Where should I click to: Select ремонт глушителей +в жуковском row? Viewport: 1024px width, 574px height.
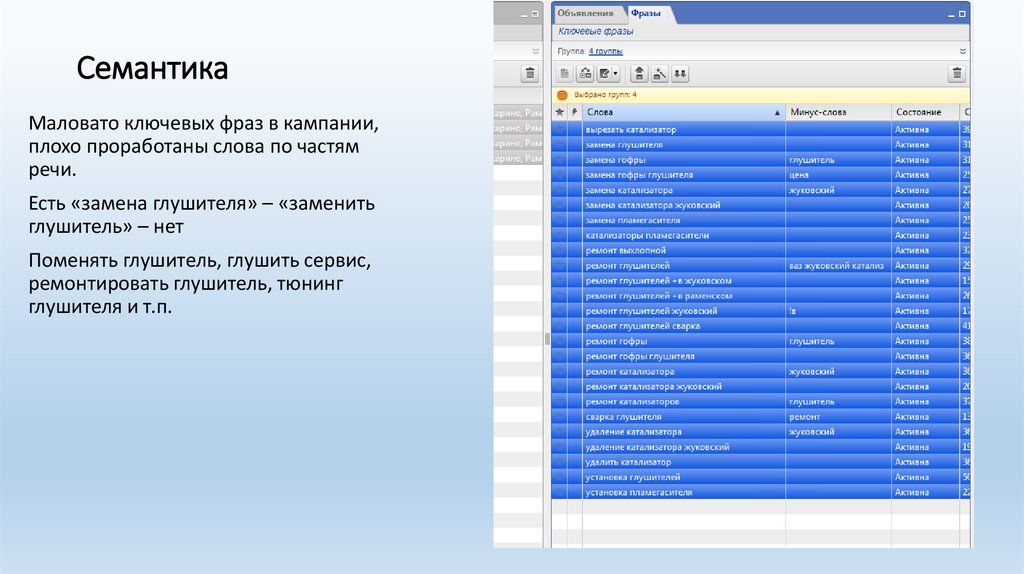click(x=761, y=281)
